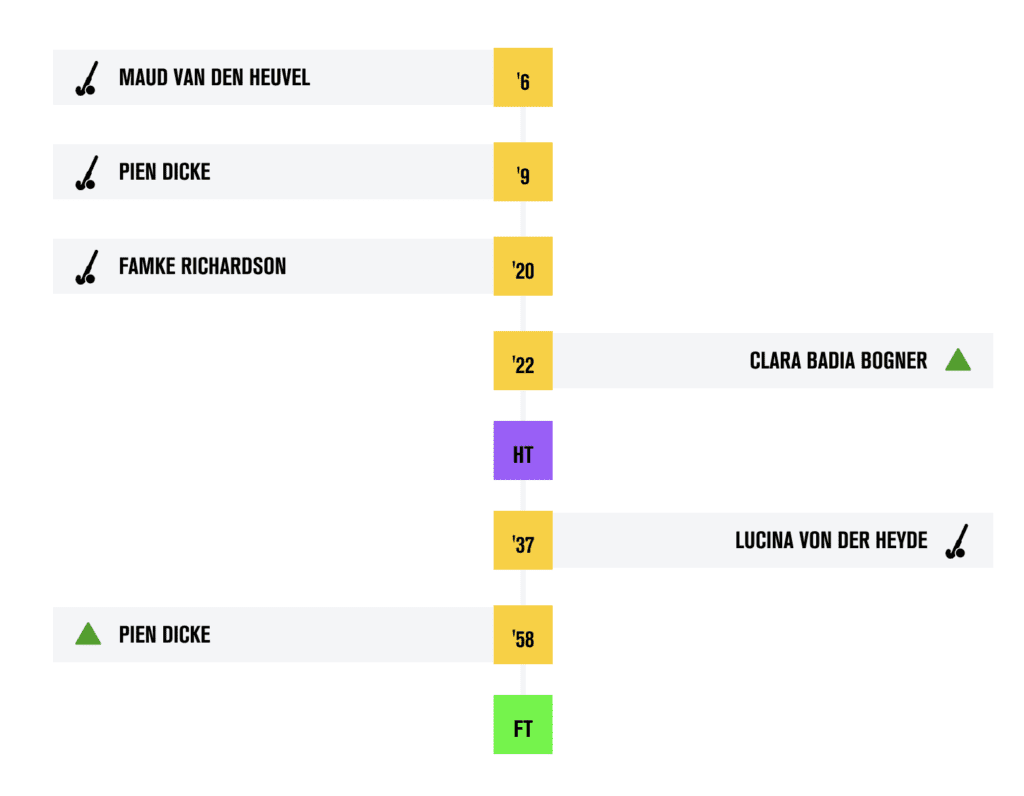
Task: Click hockey stick icon next to Famke Richardson
Action: 87,267
